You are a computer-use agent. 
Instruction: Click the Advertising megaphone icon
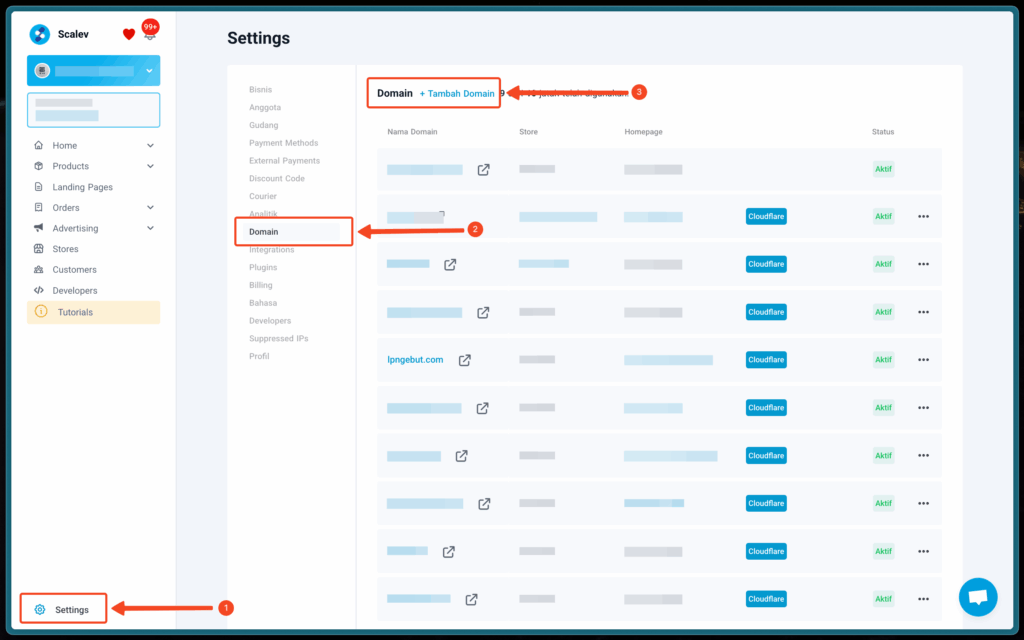click(40, 228)
